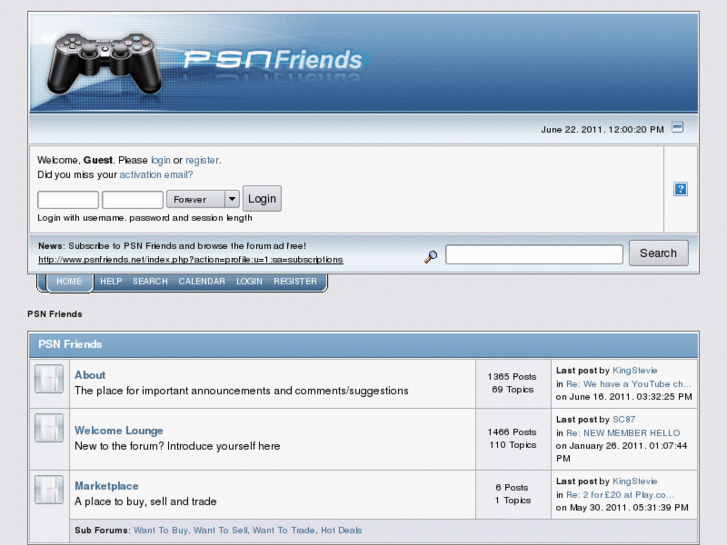Click the 1365 Posts count text
The width and height of the screenshot is (727, 545).
point(512,377)
